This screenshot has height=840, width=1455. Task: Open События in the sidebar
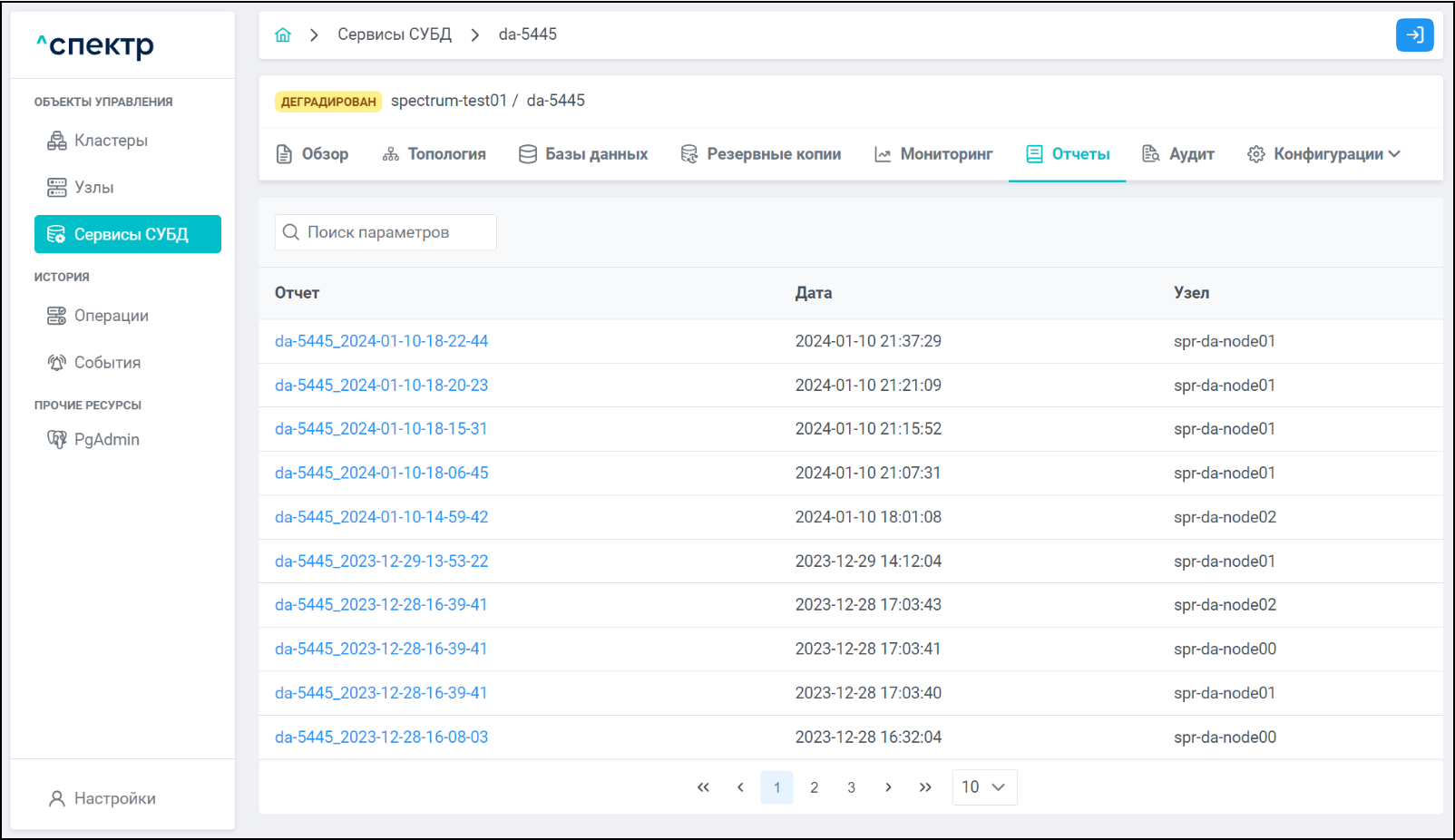(x=107, y=363)
